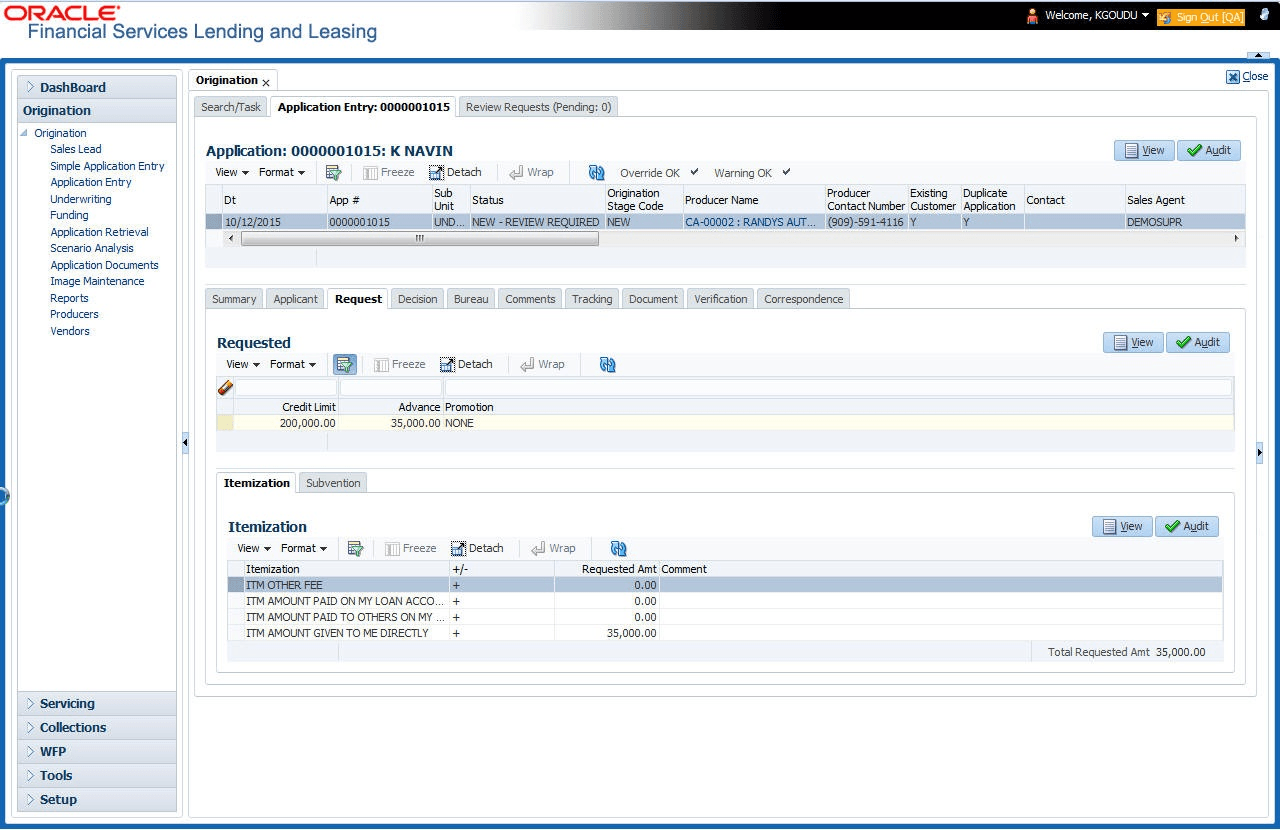1280x830 pixels.
Task: Click the Advance filter input field
Action: tap(391, 387)
